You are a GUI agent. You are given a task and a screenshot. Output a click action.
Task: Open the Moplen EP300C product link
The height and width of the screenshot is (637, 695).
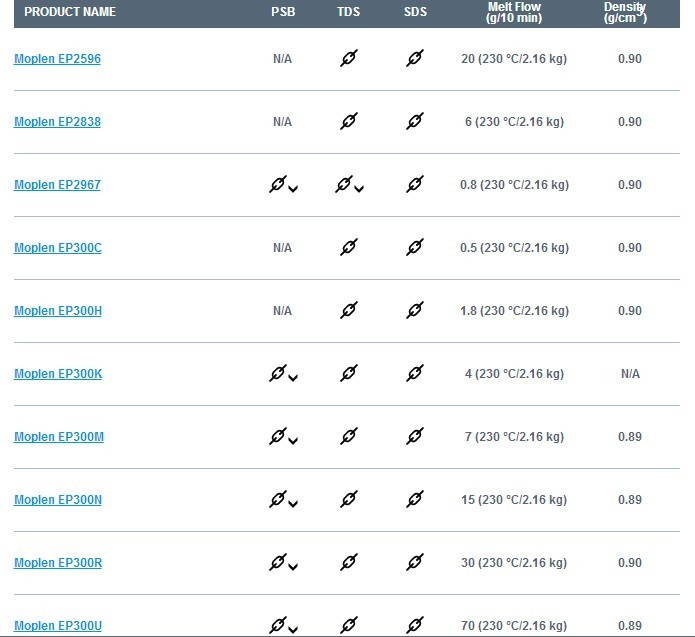(x=58, y=247)
